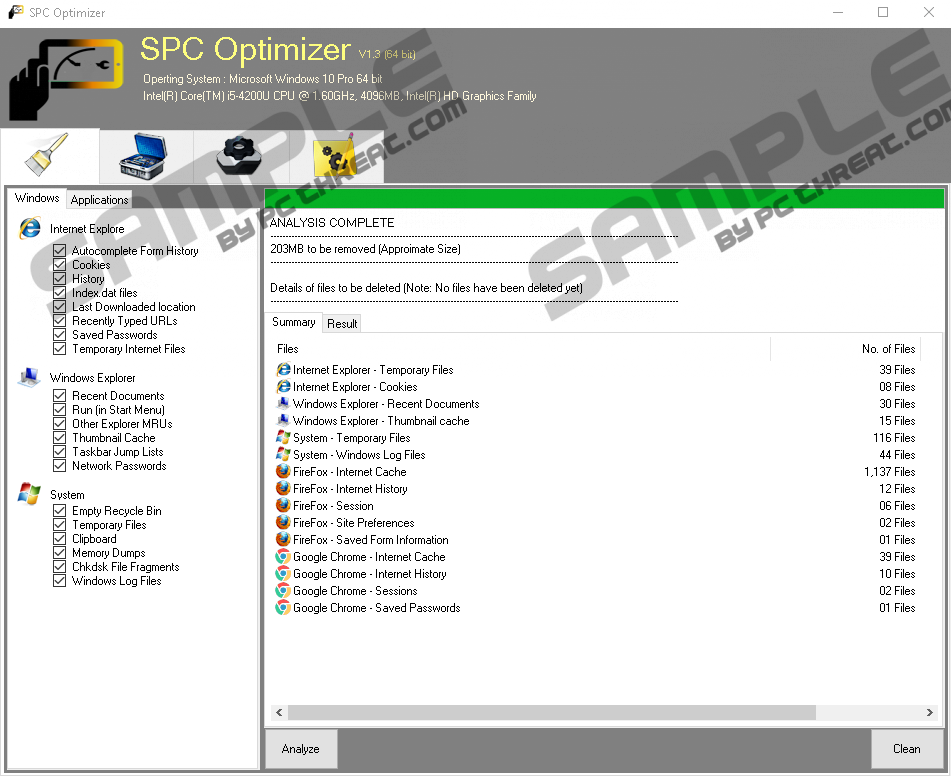Click the Windows Explorer - Recent Documents row icon
This screenshot has height=776, width=951.
(x=283, y=403)
